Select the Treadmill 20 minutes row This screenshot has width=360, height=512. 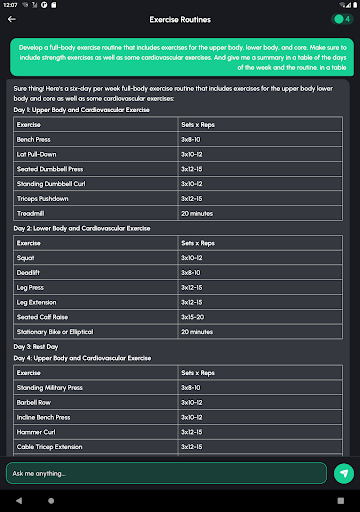pos(178,213)
